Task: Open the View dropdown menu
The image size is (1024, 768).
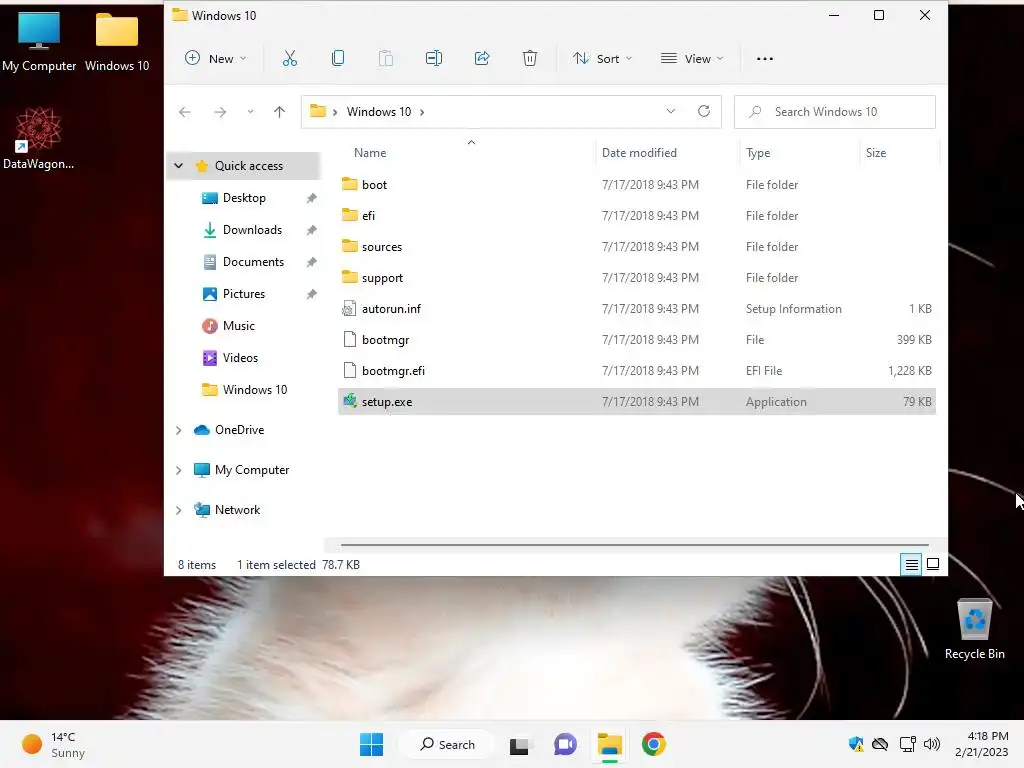Action: 692,59
